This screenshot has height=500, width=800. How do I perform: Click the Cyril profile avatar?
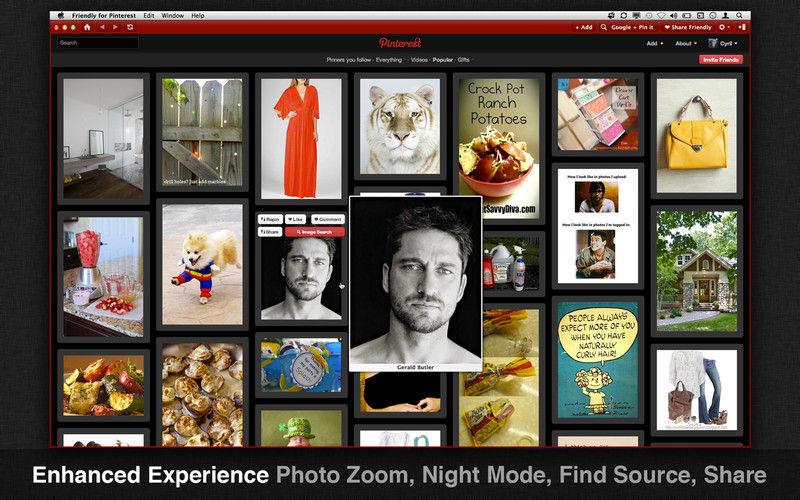coord(713,43)
